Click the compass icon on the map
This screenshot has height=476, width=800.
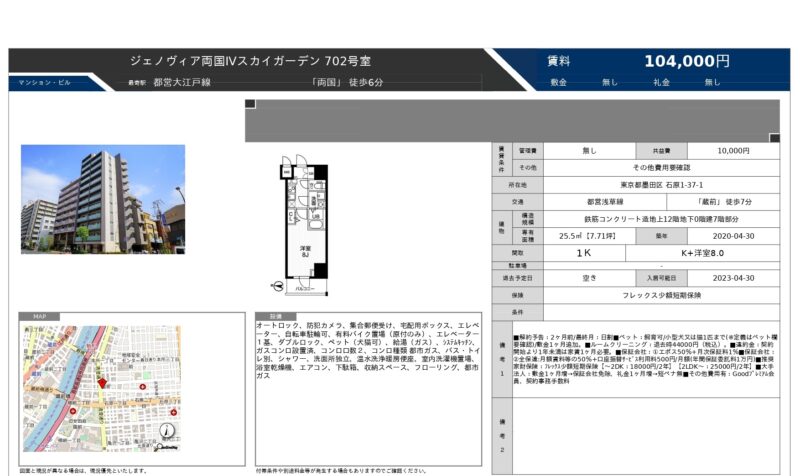point(167,431)
